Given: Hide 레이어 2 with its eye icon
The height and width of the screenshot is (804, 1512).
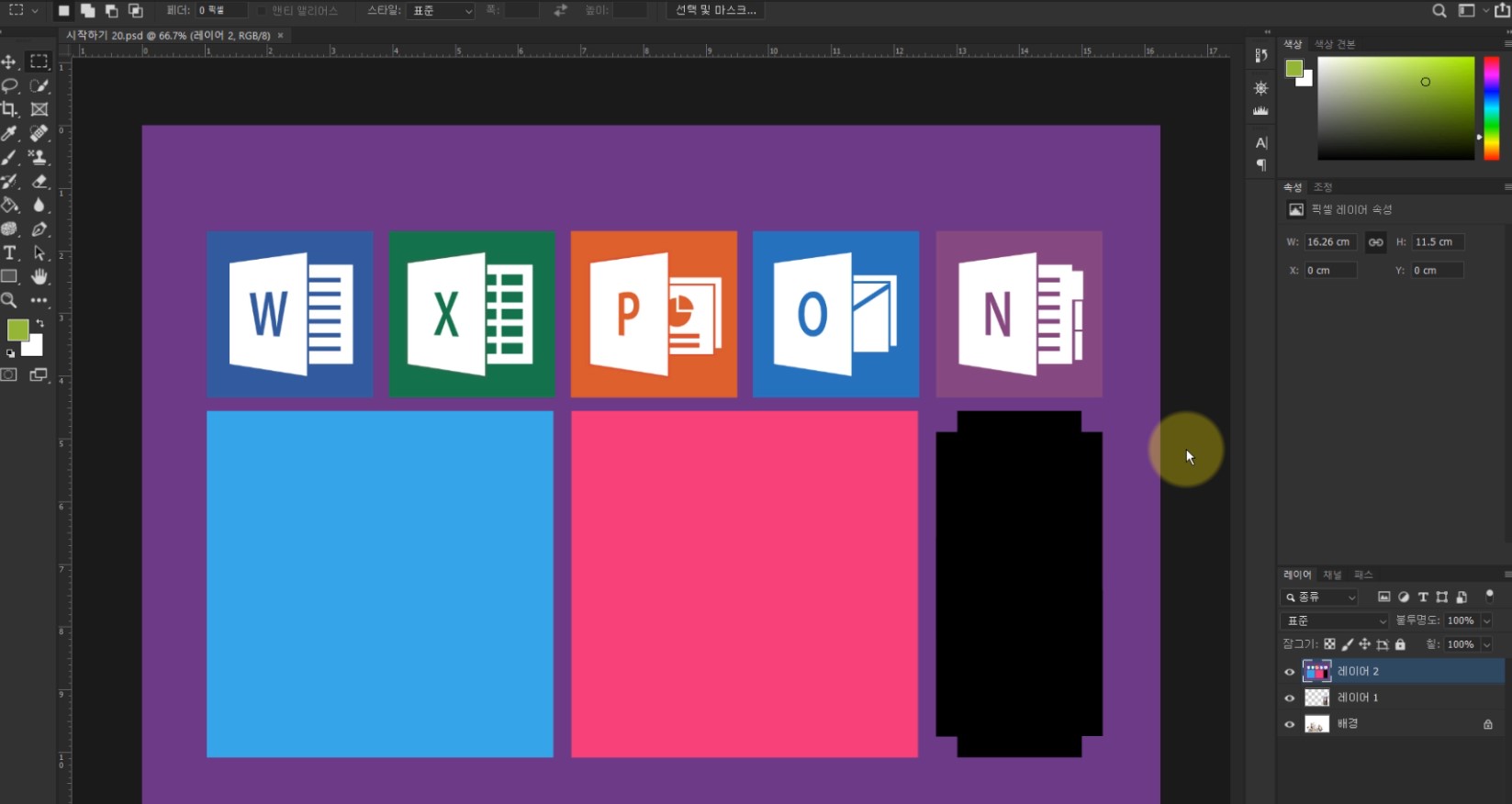Looking at the screenshot, I should pyautogui.click(x=1289, y=672).
